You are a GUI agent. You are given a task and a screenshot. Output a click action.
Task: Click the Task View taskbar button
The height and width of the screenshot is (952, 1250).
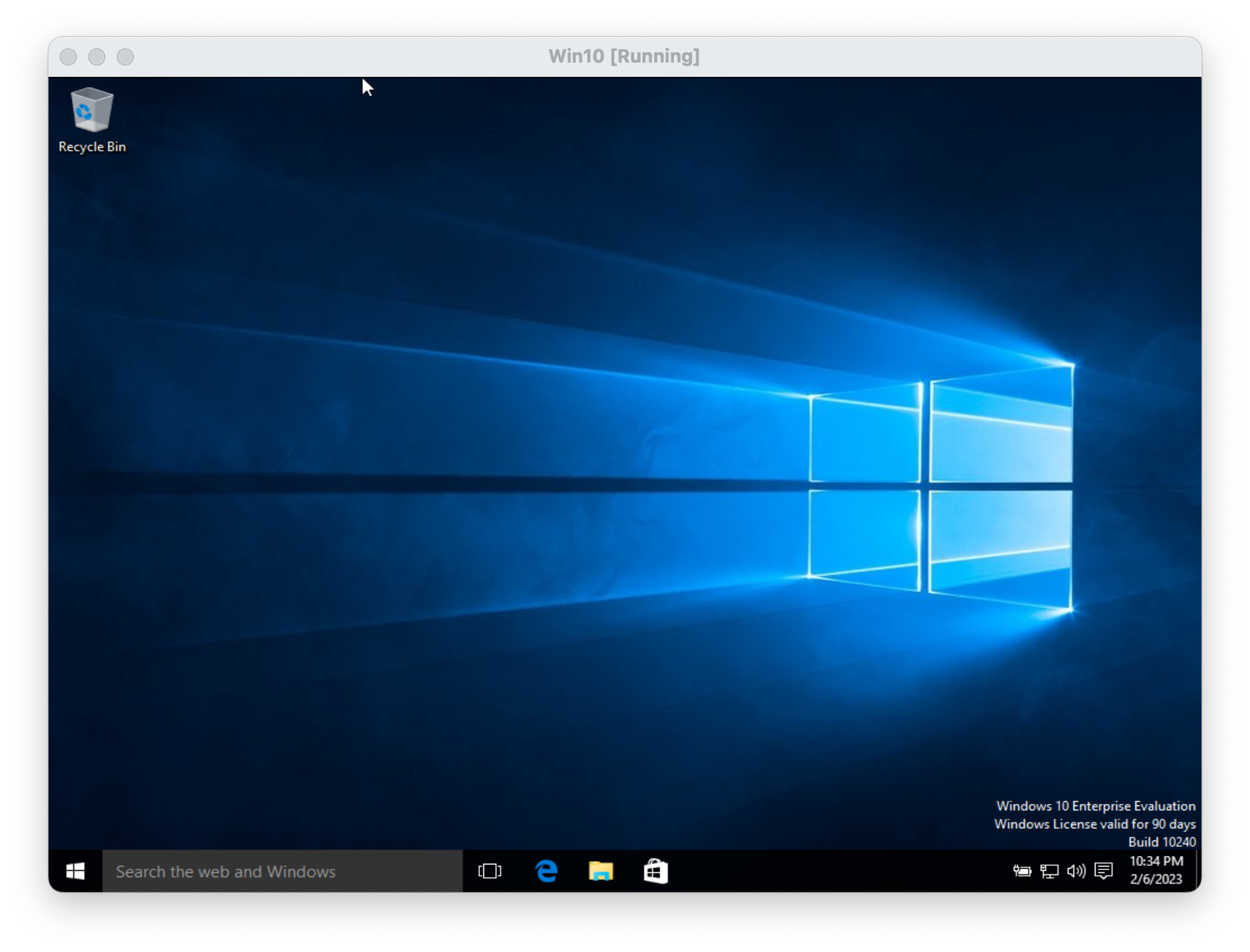(x=490, y=871)
